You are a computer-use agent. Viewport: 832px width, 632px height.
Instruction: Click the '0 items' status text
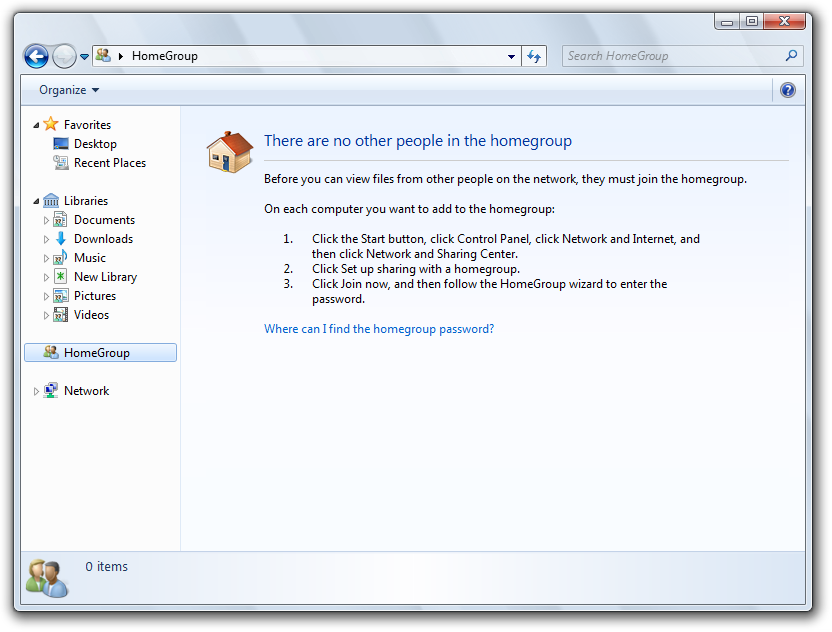[107, 567]
